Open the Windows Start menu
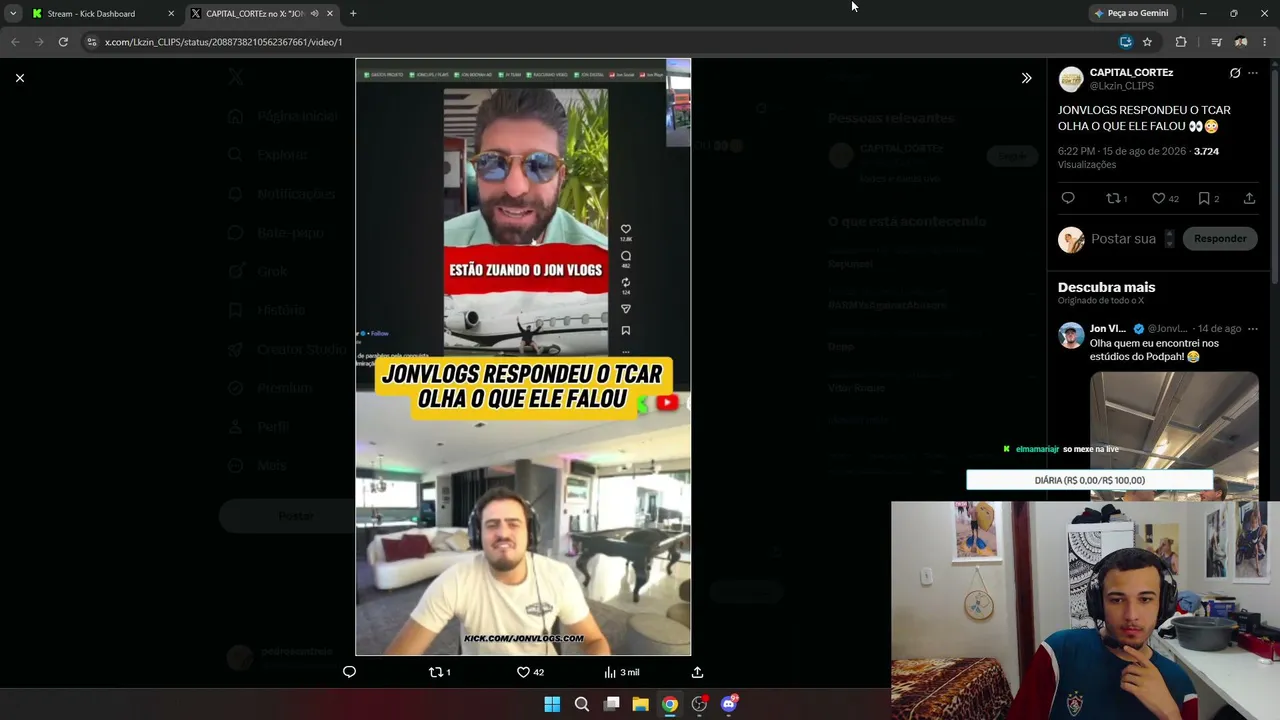This screenshot has width=1280, height=720. point(552,704)
